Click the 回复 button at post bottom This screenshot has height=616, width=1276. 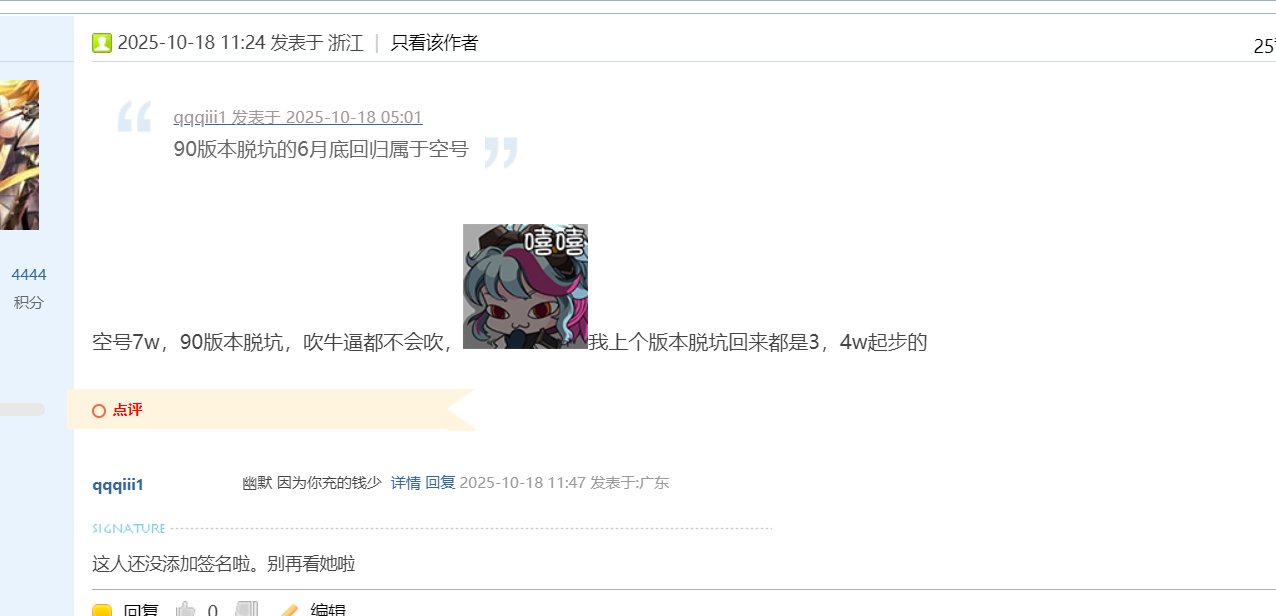141,610
